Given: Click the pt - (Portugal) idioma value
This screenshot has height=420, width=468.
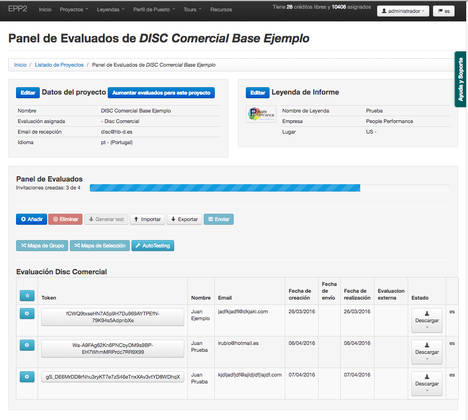Looking at the screenshot, I should click(117, 142).
